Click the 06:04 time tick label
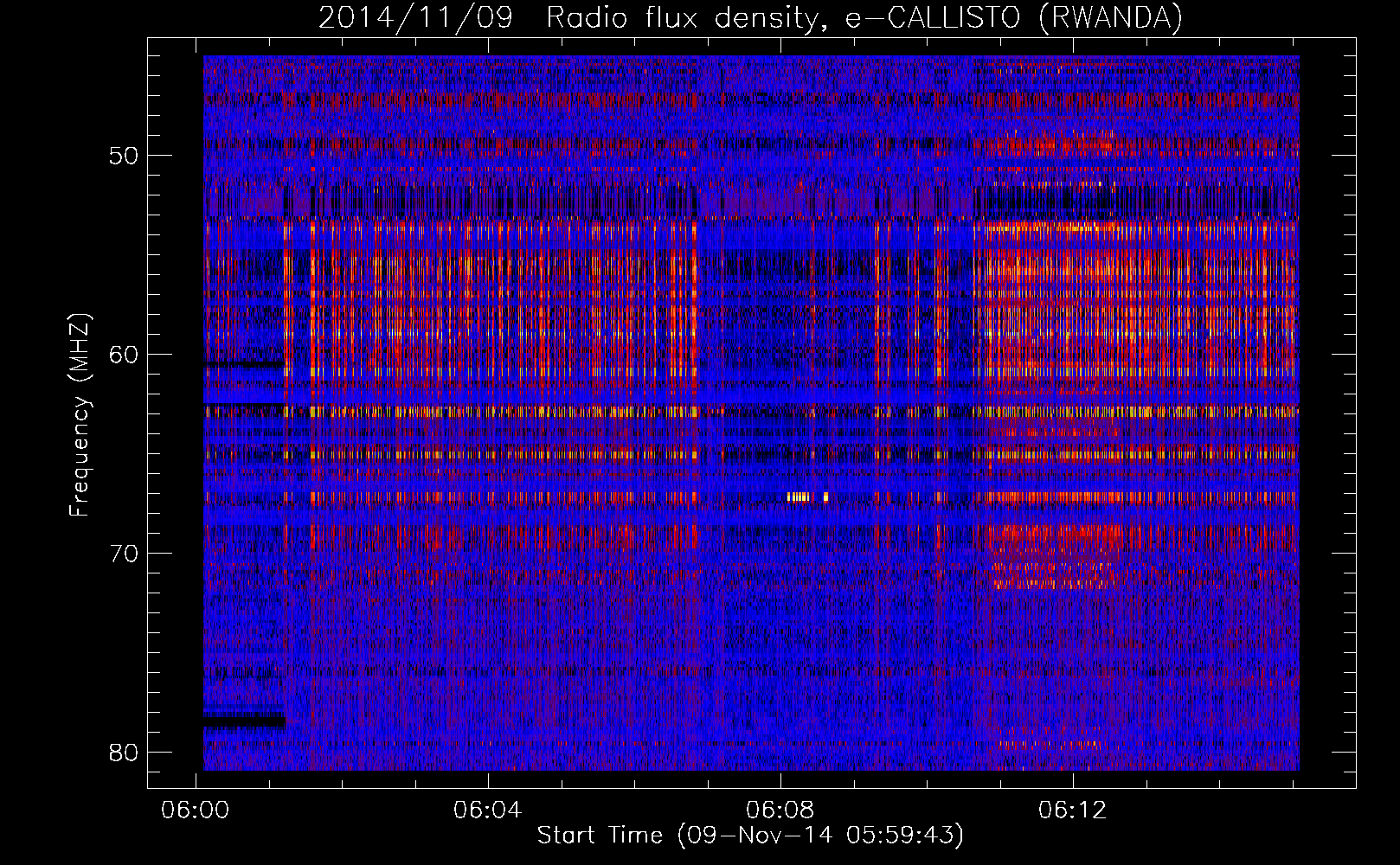The height and width of the screenshot is (865, 1400). (x=488, y=811)
